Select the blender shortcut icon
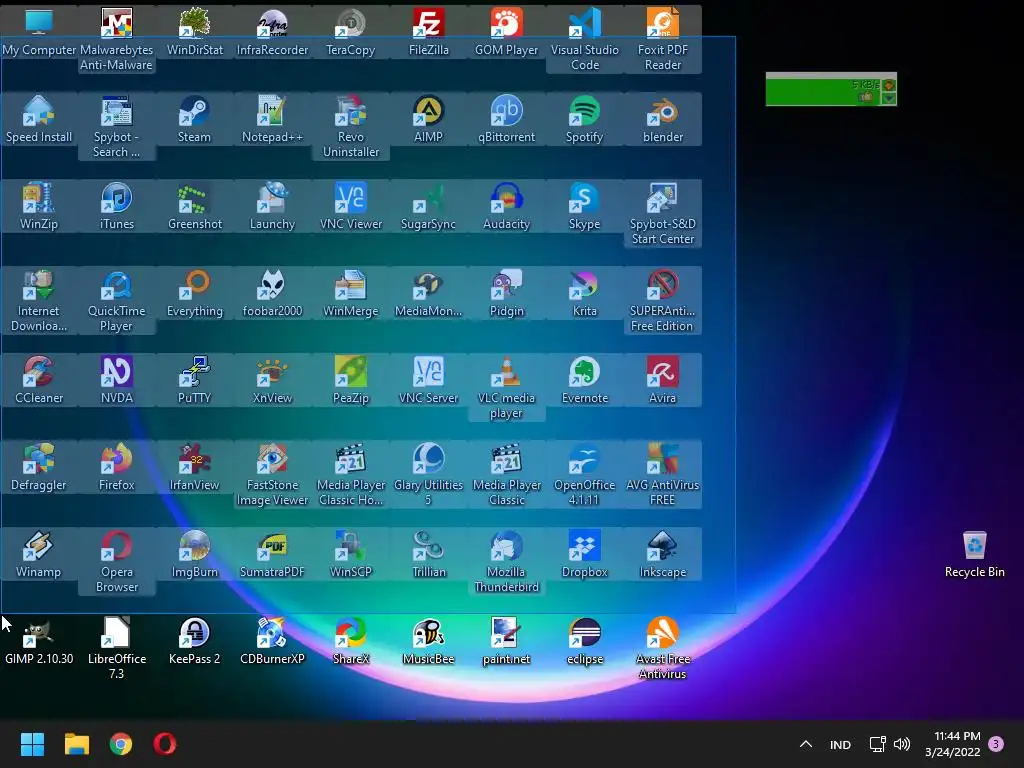This screenshot has height=768, width=1024. click(x=663, y=119)
